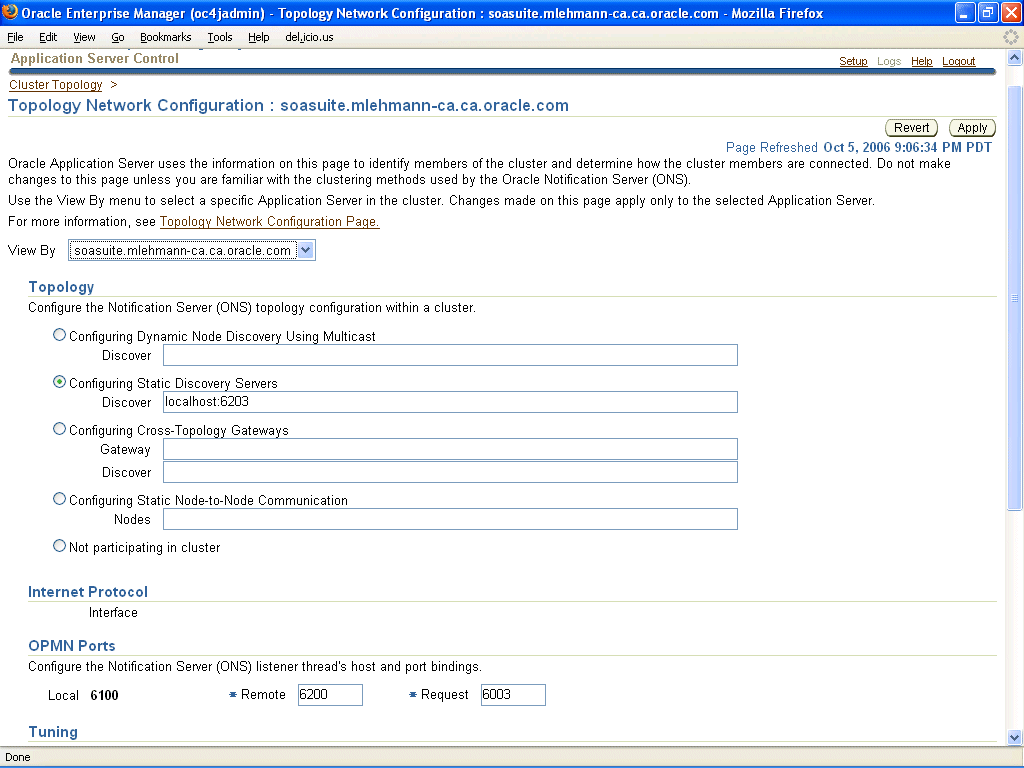
Task: Click the Discover field under Multicast option
Action: click(x=450, y=355)
